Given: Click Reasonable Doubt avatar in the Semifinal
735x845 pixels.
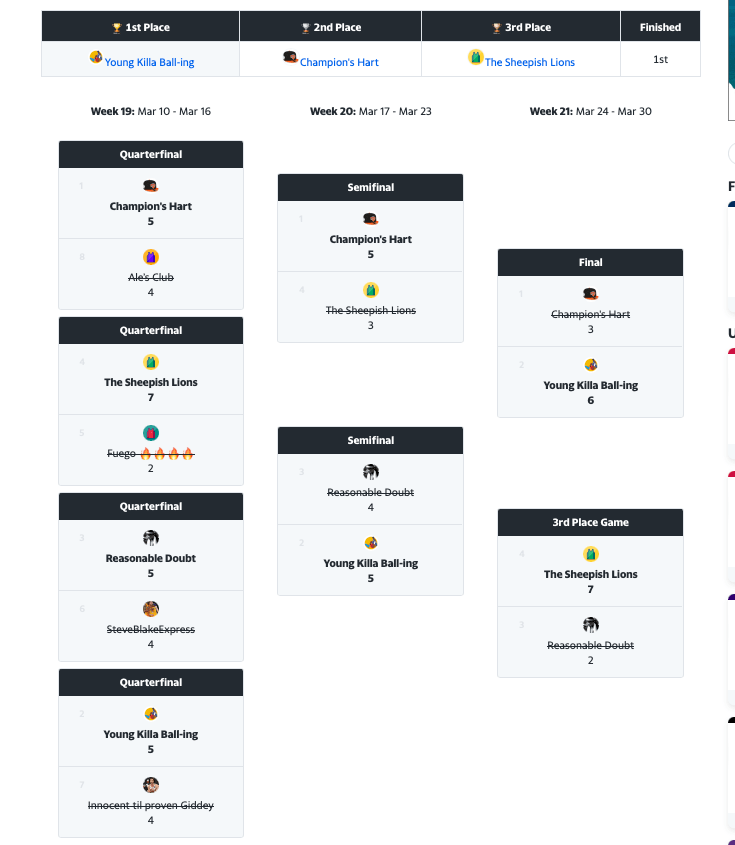Looking at the screenshot, I should pos(370,472).
